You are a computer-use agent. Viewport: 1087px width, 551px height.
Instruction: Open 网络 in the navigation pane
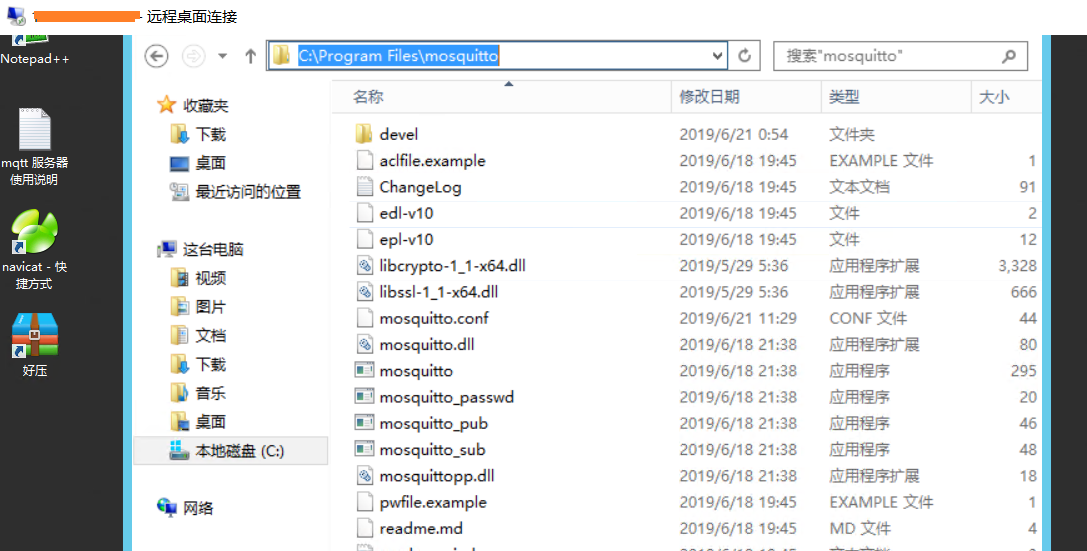tap(198, 508)
